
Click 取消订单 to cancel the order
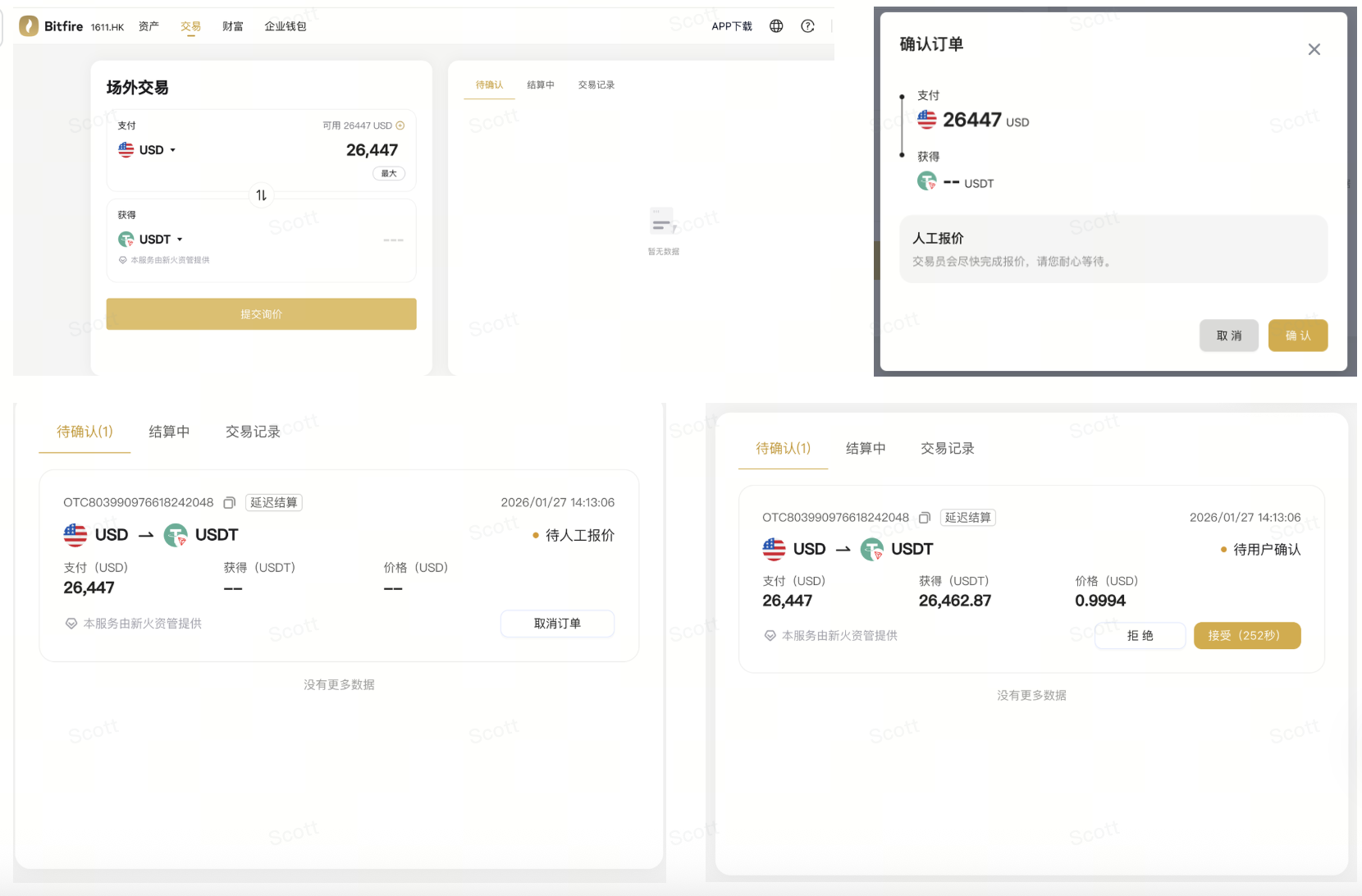click(x=557, y=624)
